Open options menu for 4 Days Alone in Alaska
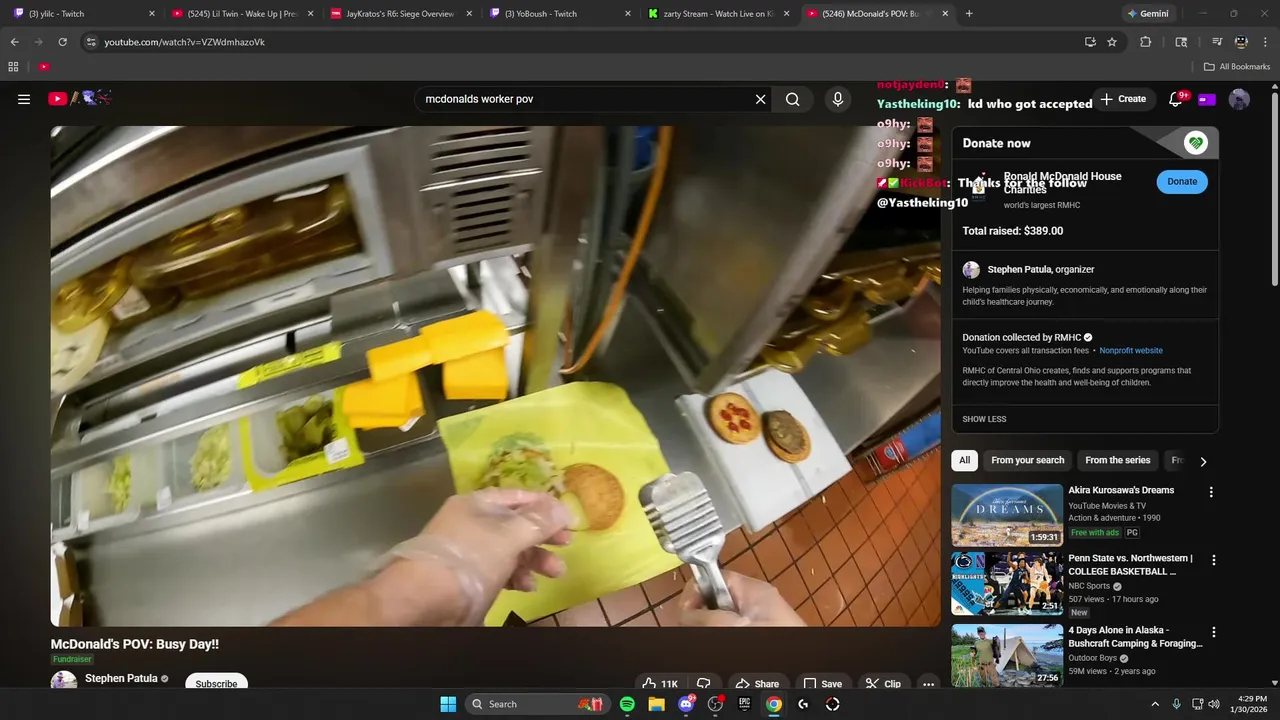 pyautogui.click(x=1214, y=632)
